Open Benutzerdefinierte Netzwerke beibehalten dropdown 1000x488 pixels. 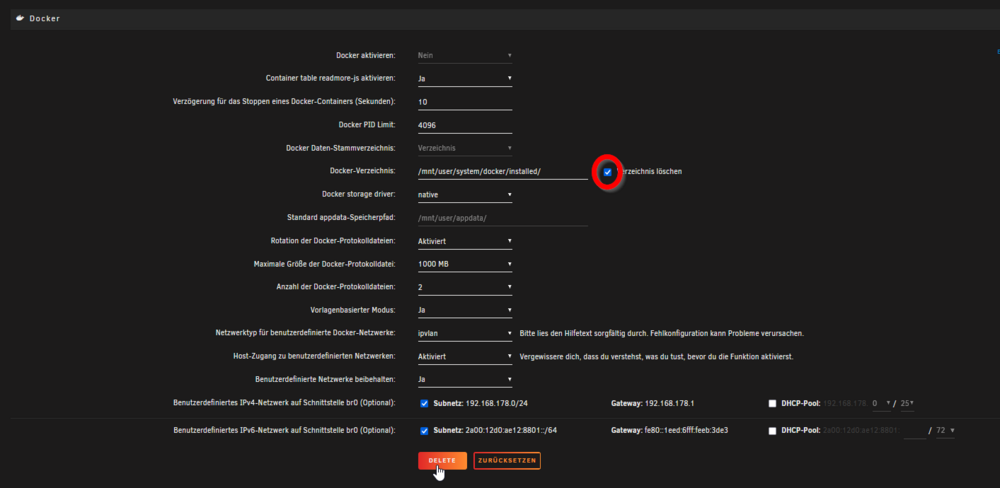click(x=465, y=379)
